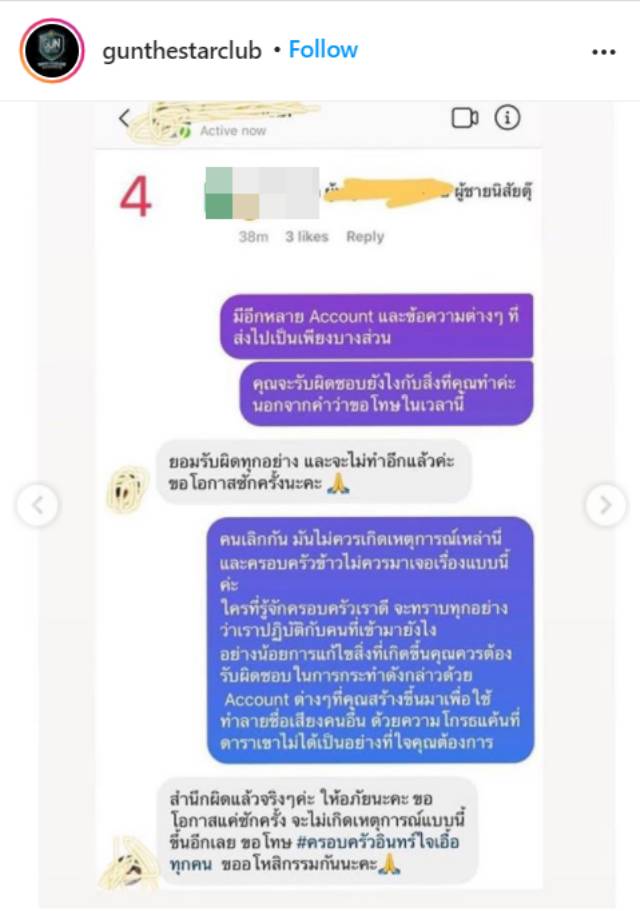Click the blurred commenter avatar
640x911 pixels.
click(262, 193)
